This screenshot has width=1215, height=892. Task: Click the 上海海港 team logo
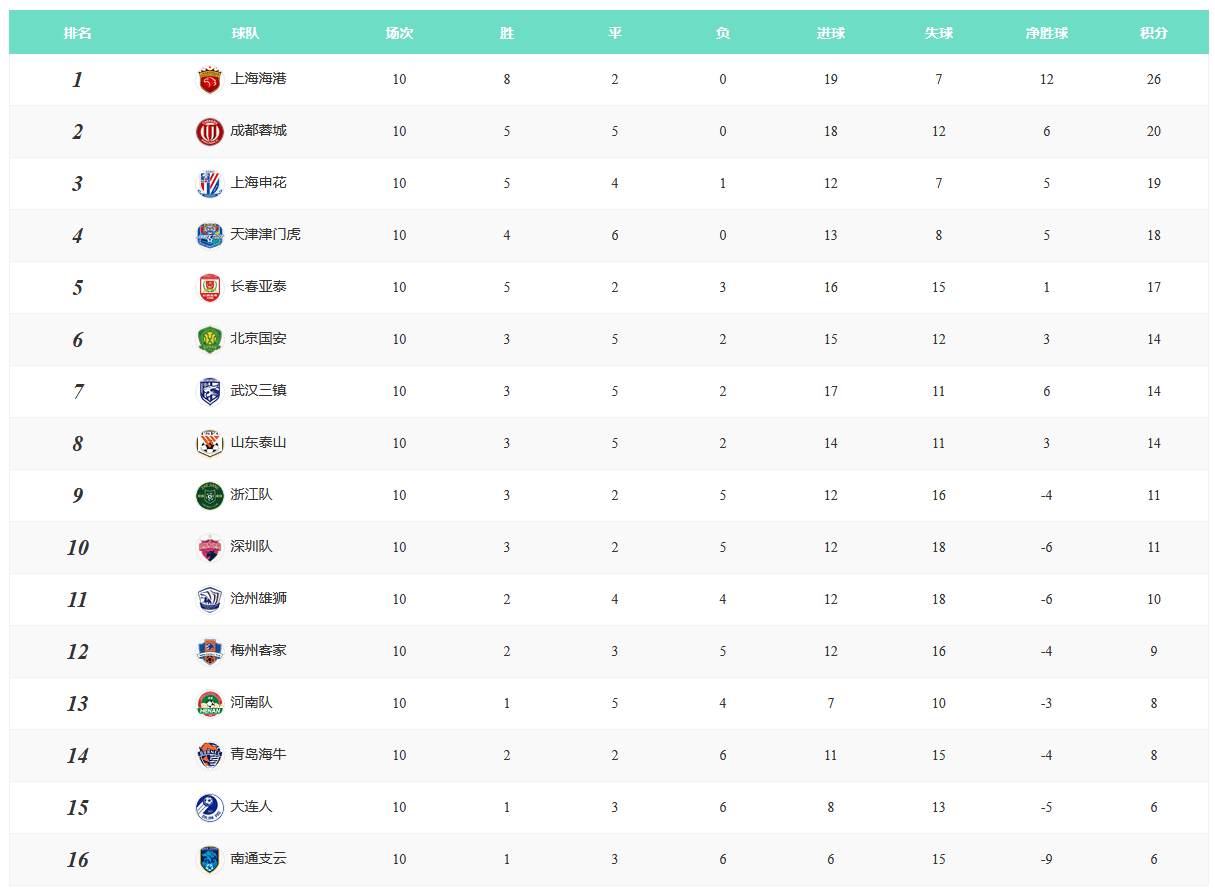[x=209, y=80]
